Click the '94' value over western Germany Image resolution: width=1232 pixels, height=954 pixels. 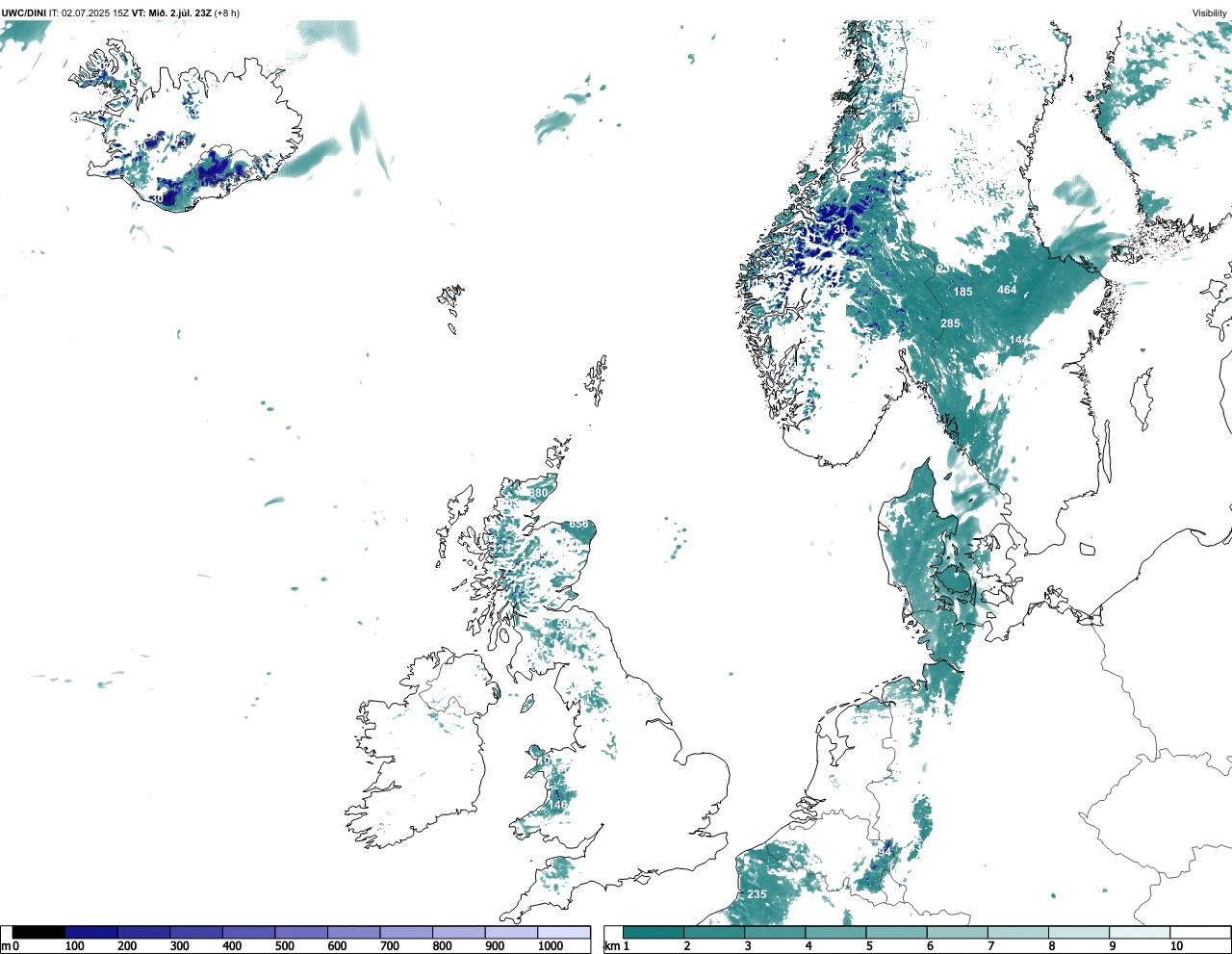tap(885, 852)
